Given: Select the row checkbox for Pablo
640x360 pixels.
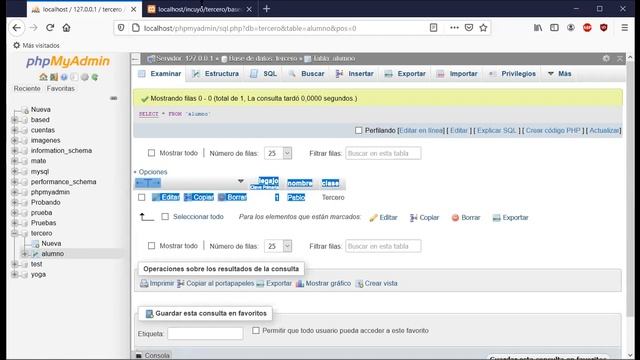Looking at the screenshot, I should pos(142,198).
